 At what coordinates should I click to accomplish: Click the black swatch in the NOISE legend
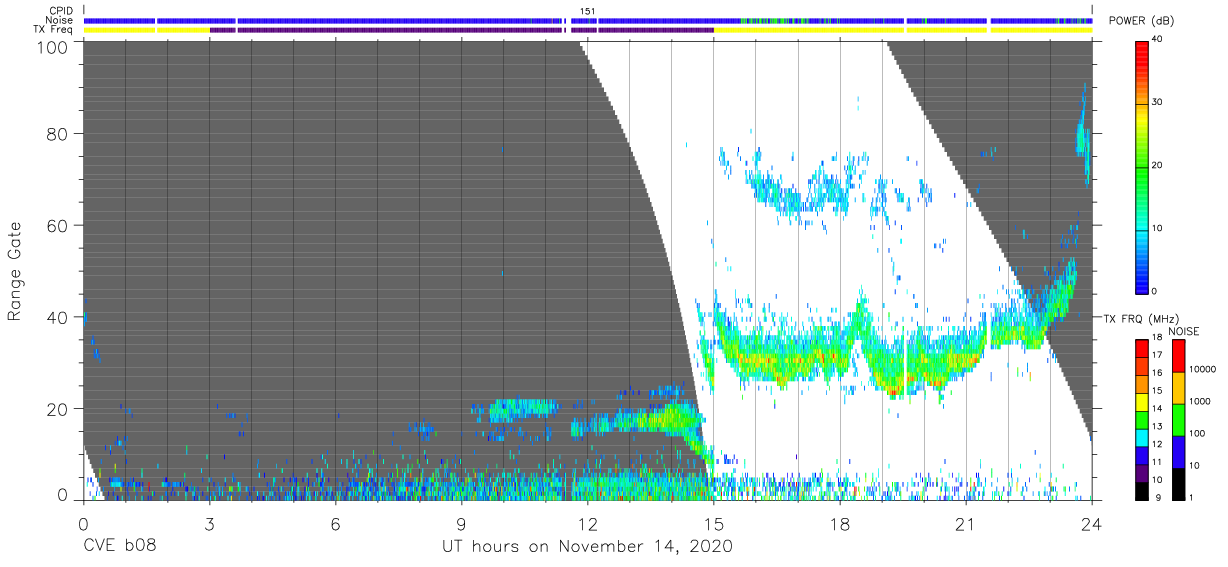click(1178, 483)
